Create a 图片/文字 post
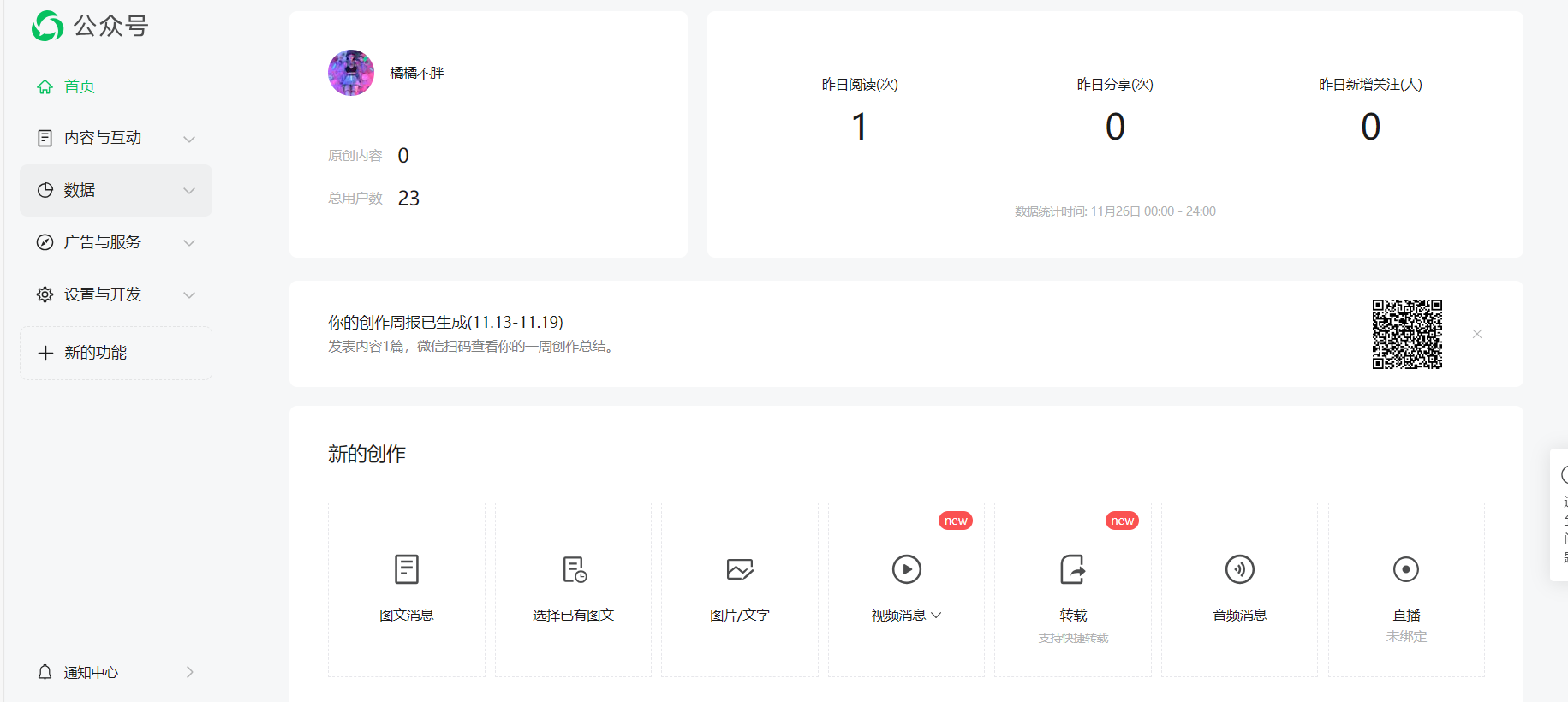The width and height of the screenshot is (1568, 702). pyautogui.click(x=740, y=590)
